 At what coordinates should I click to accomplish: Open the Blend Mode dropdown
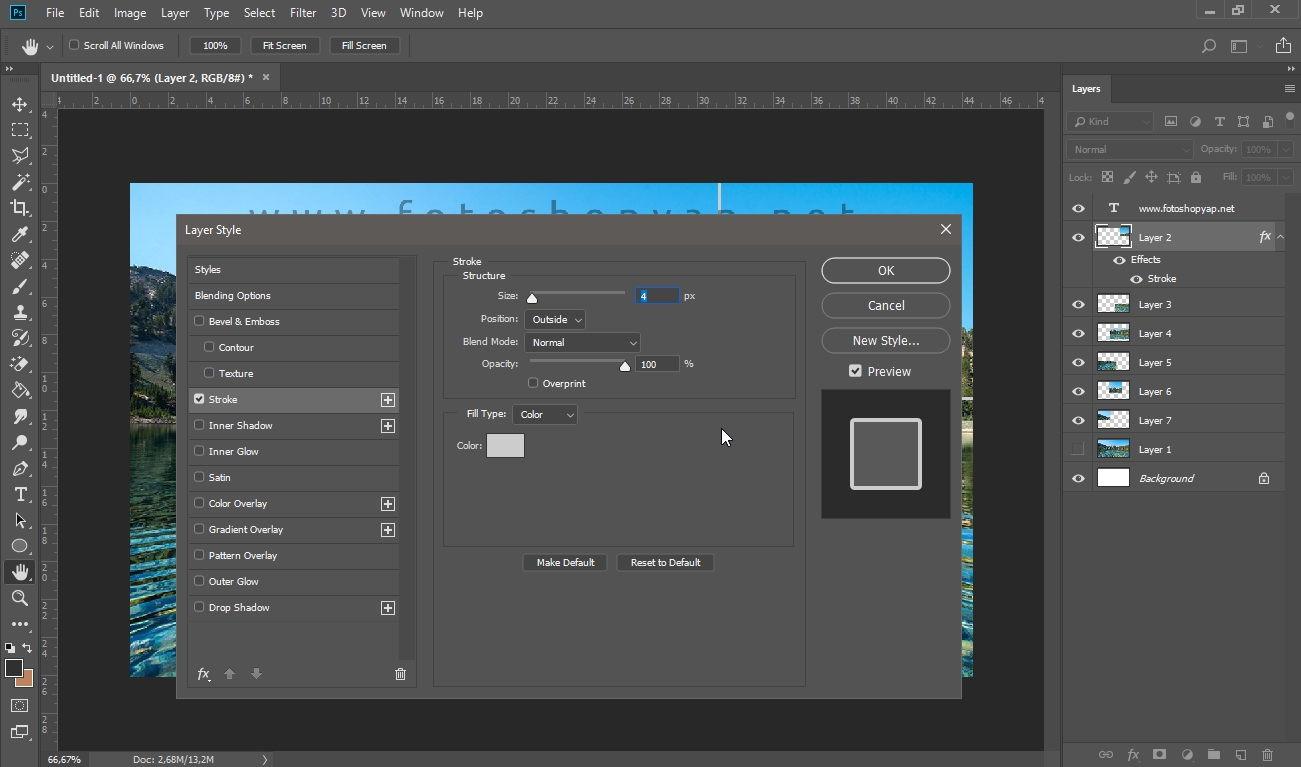pos(582,342)
